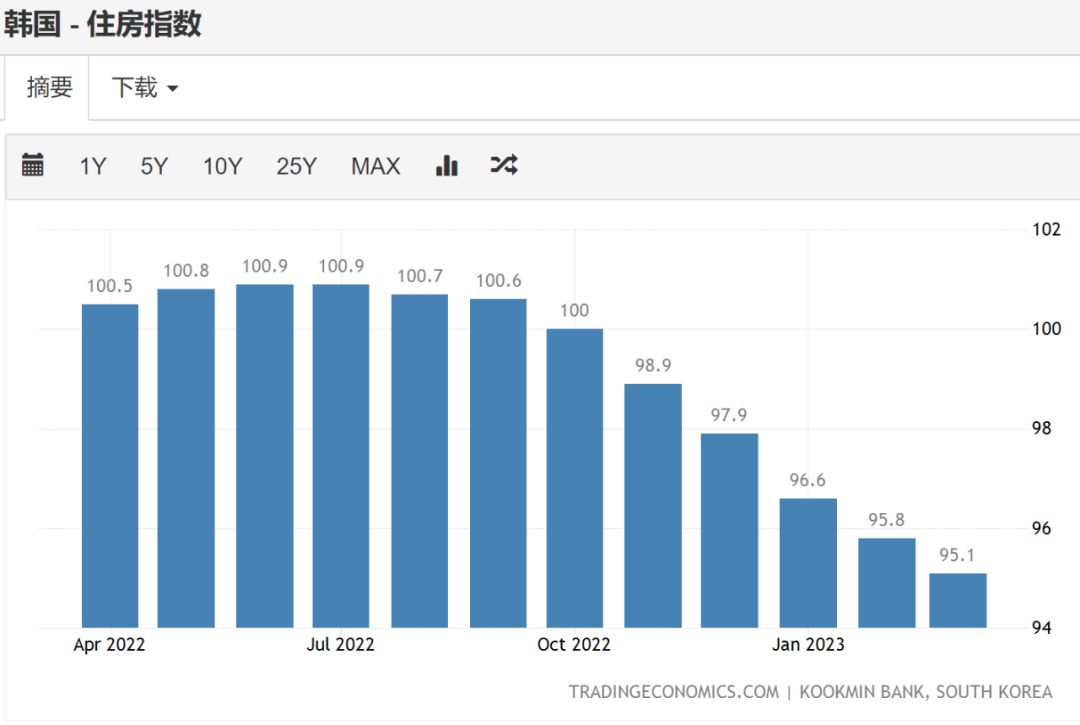Click the last bar labeled 95.1
The width and height of the screenshot is (1080, 725).
958,600
